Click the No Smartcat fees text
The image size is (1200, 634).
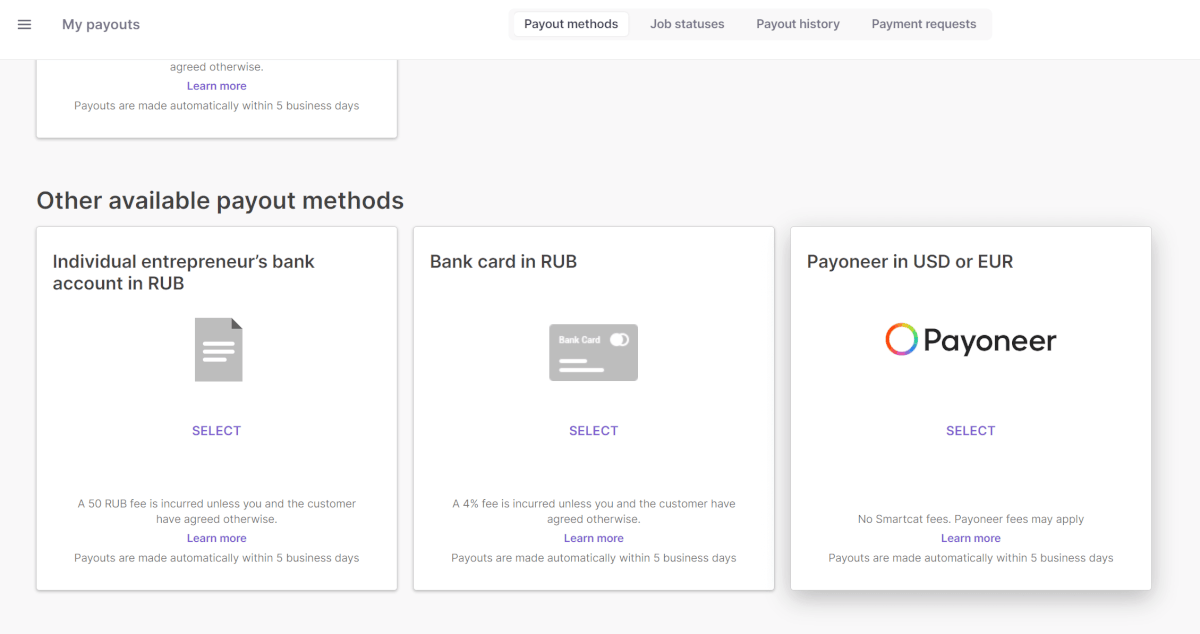click(x=970, y=519)
